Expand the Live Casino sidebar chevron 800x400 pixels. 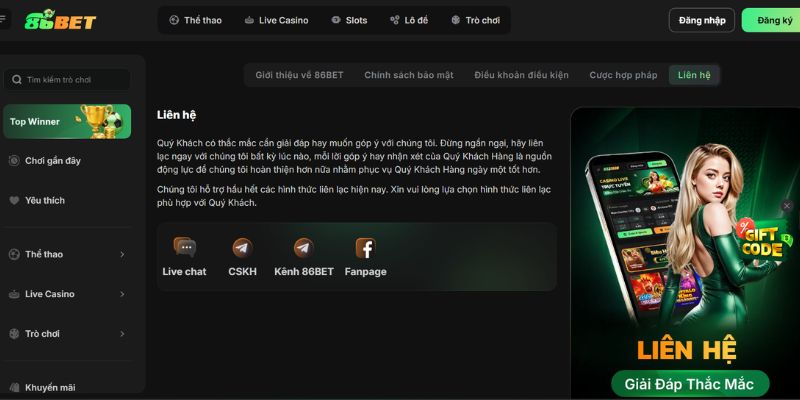tap(122, 294)
